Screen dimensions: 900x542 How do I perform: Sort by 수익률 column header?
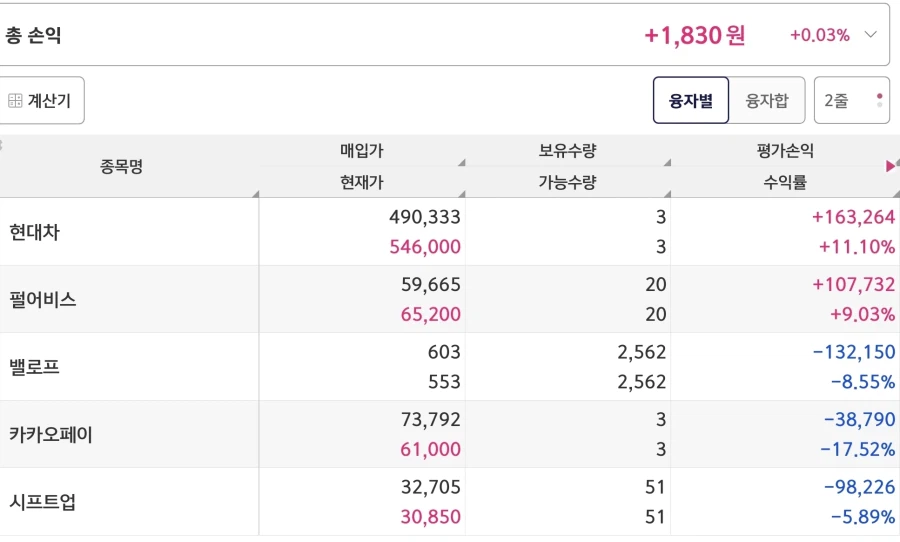785,182
